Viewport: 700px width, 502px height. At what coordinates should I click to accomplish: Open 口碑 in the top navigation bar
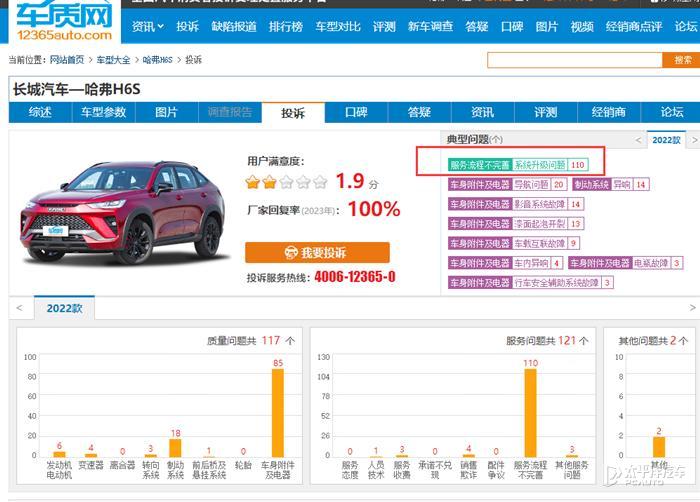[512, 27]
